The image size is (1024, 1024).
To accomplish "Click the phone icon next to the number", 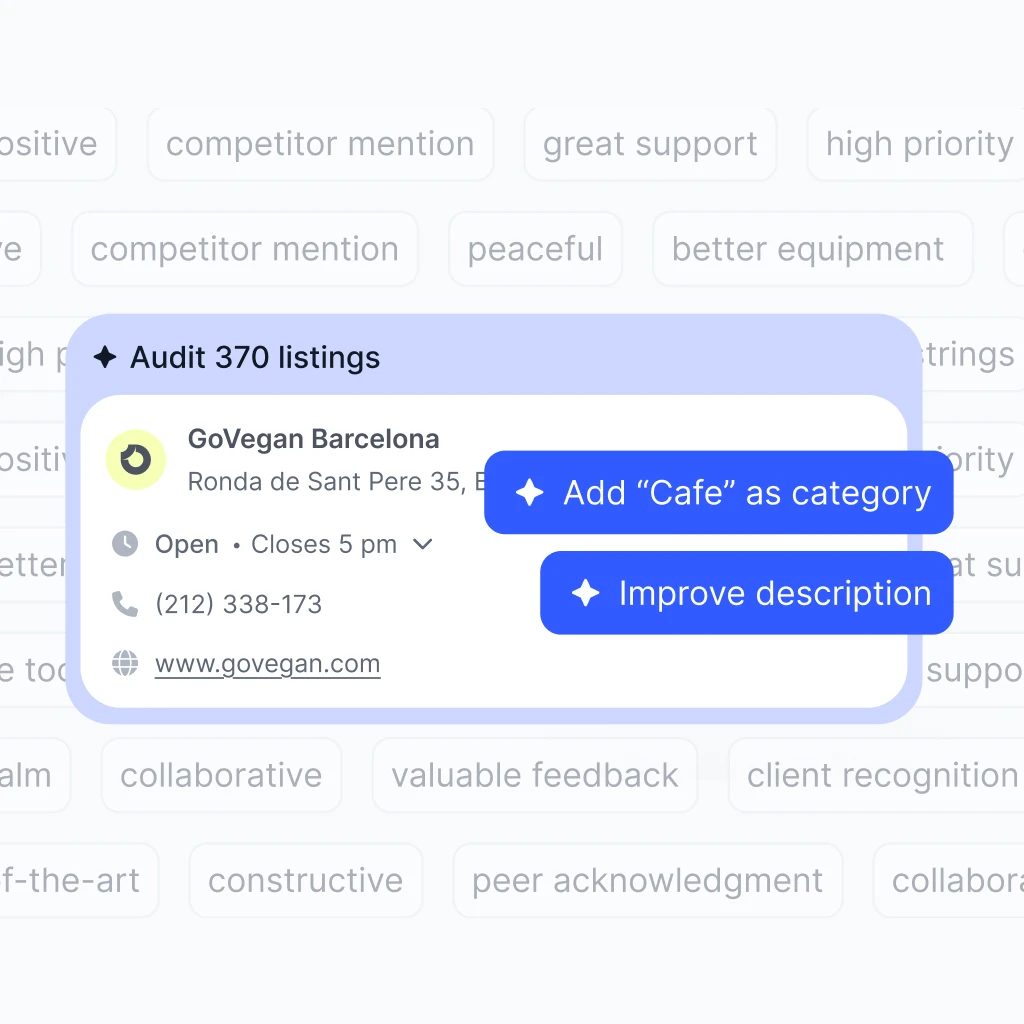I will [x=125, y=604].
